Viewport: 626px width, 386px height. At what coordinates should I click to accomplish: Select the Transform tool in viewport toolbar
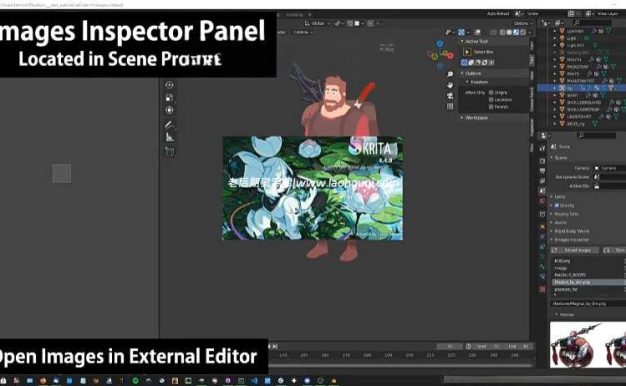pos(169,111)
